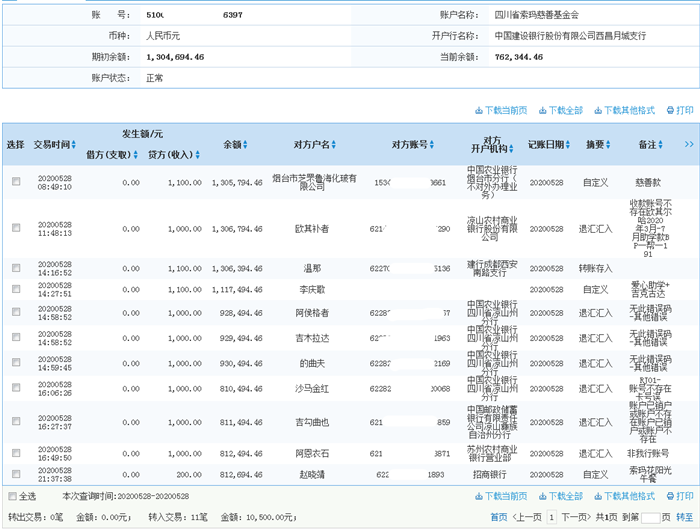
Task: Click the top 打印 printer icon
Action: pyautogui.click(x=670, y=110)
